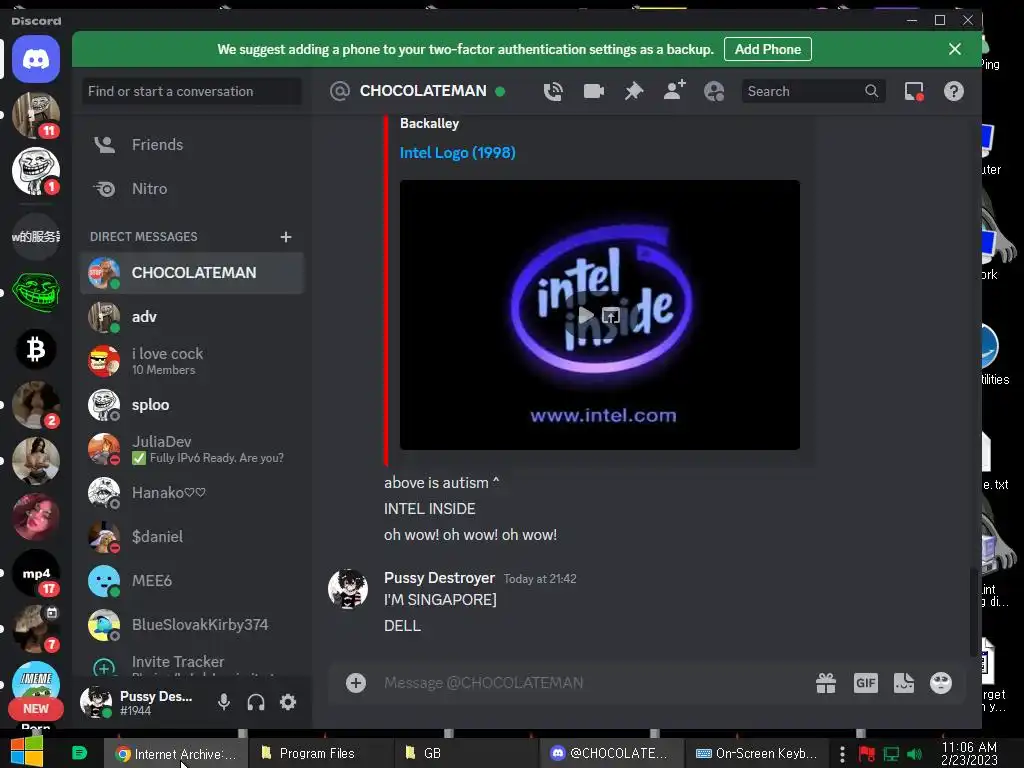Open direct message with adv
This screenshot has width=1024, height=768.
pos(192,317)
